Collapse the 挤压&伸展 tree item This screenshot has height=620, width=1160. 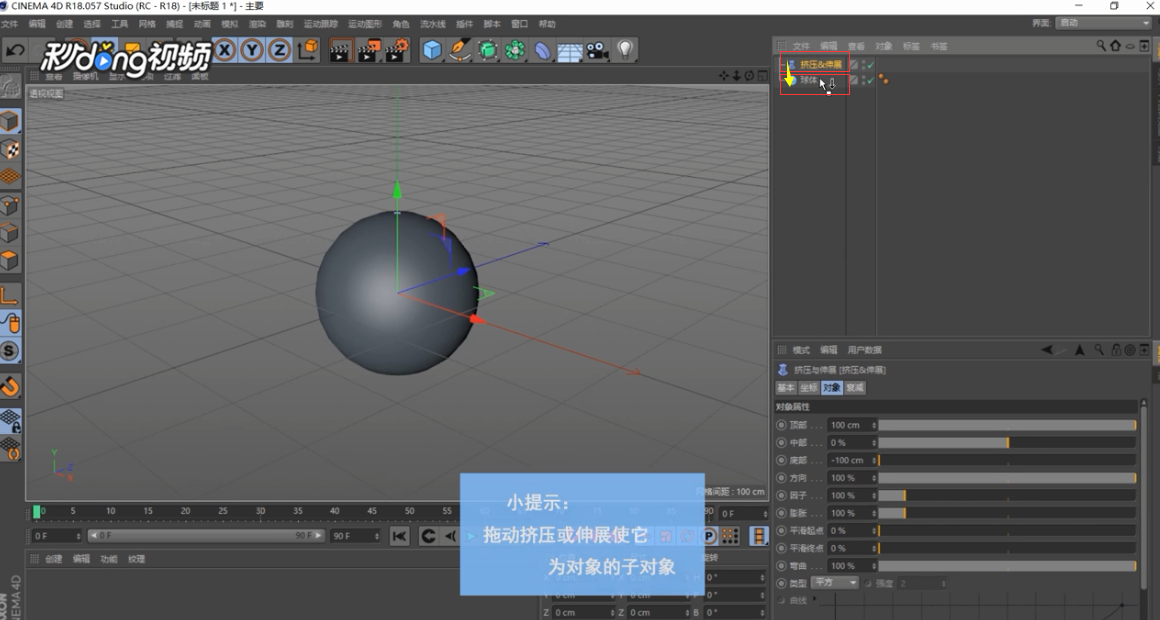pyautogui.click(x=783, y=65)
